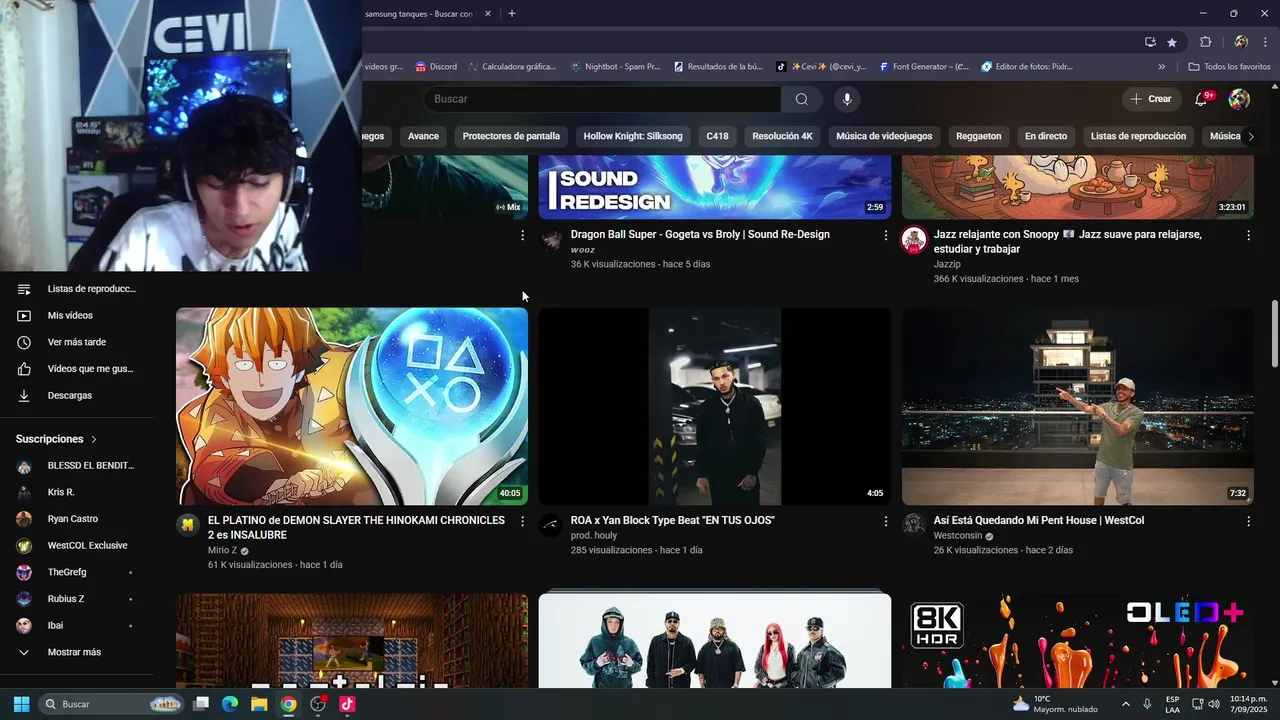This screenshot has height=720, width=1280.
Task: Open a new browser tab
Action: point(512,13)
